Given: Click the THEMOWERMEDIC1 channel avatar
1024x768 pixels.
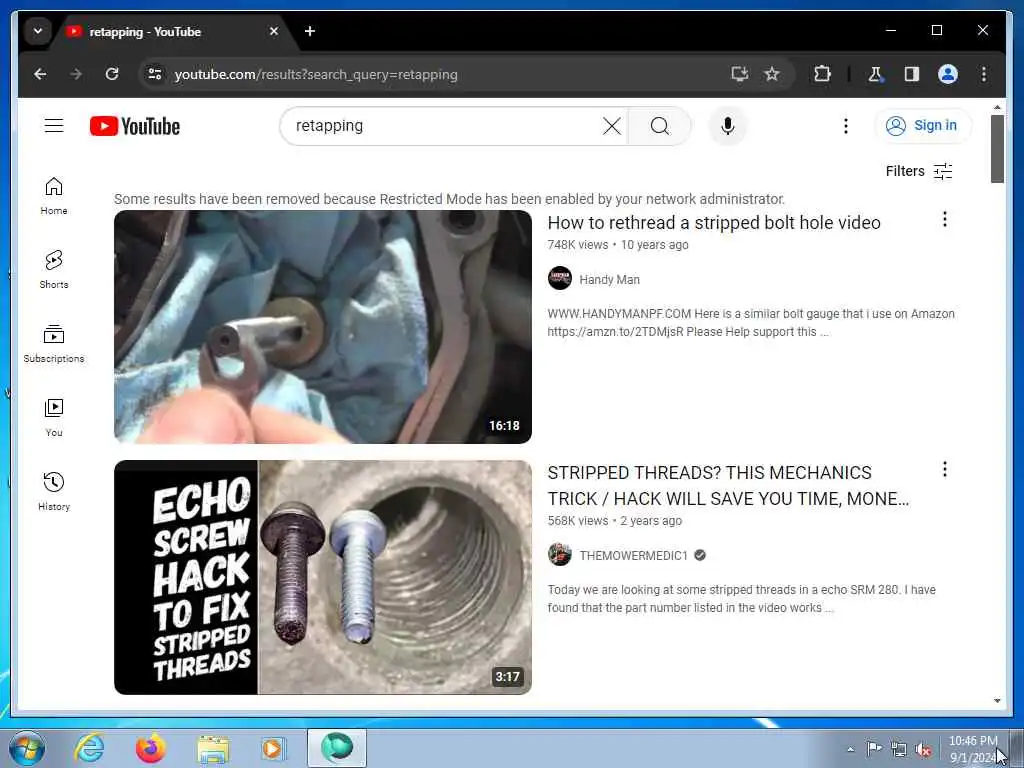Looking at the screenshot, I should (x=560, y=555).
